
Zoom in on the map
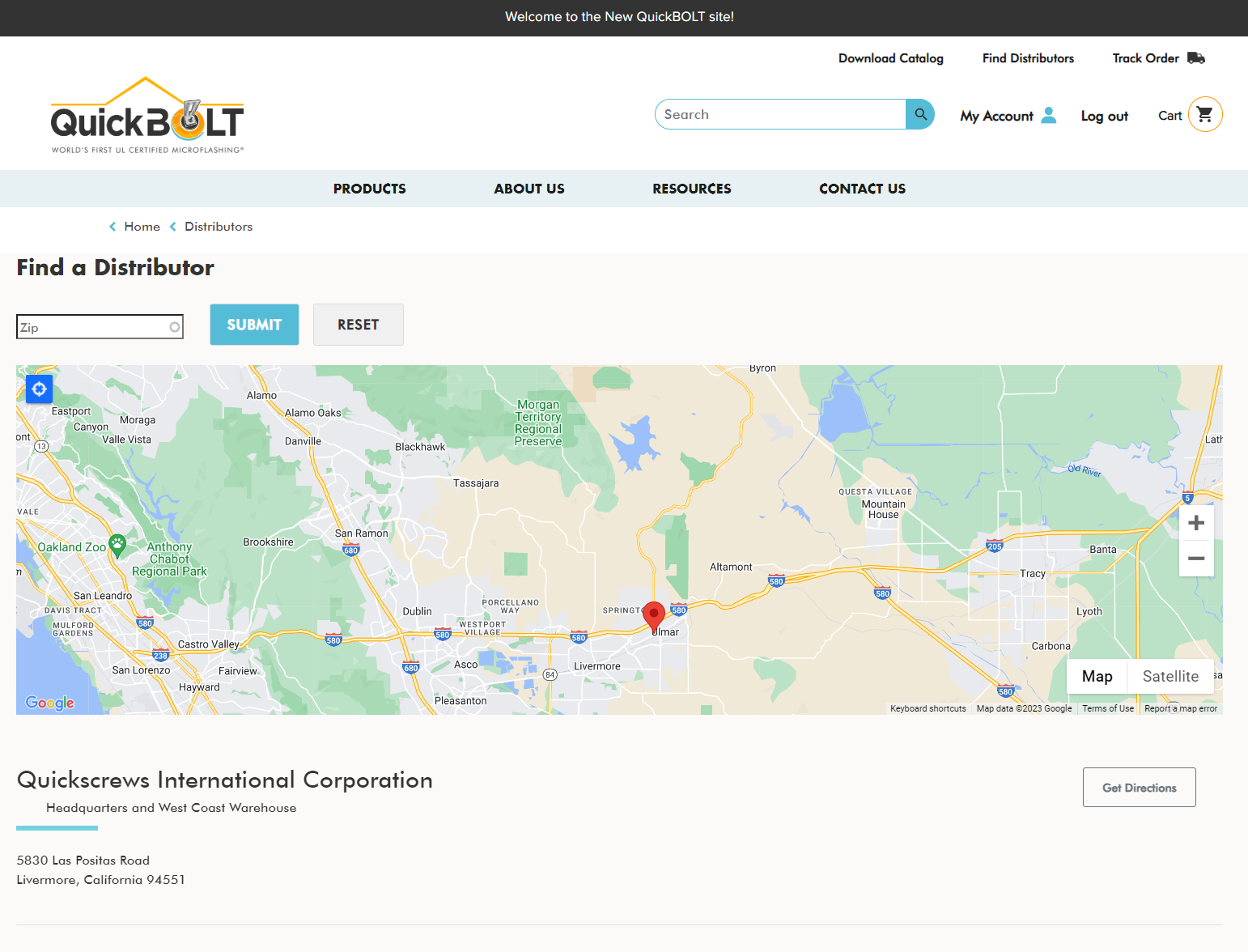[1196, 523]
